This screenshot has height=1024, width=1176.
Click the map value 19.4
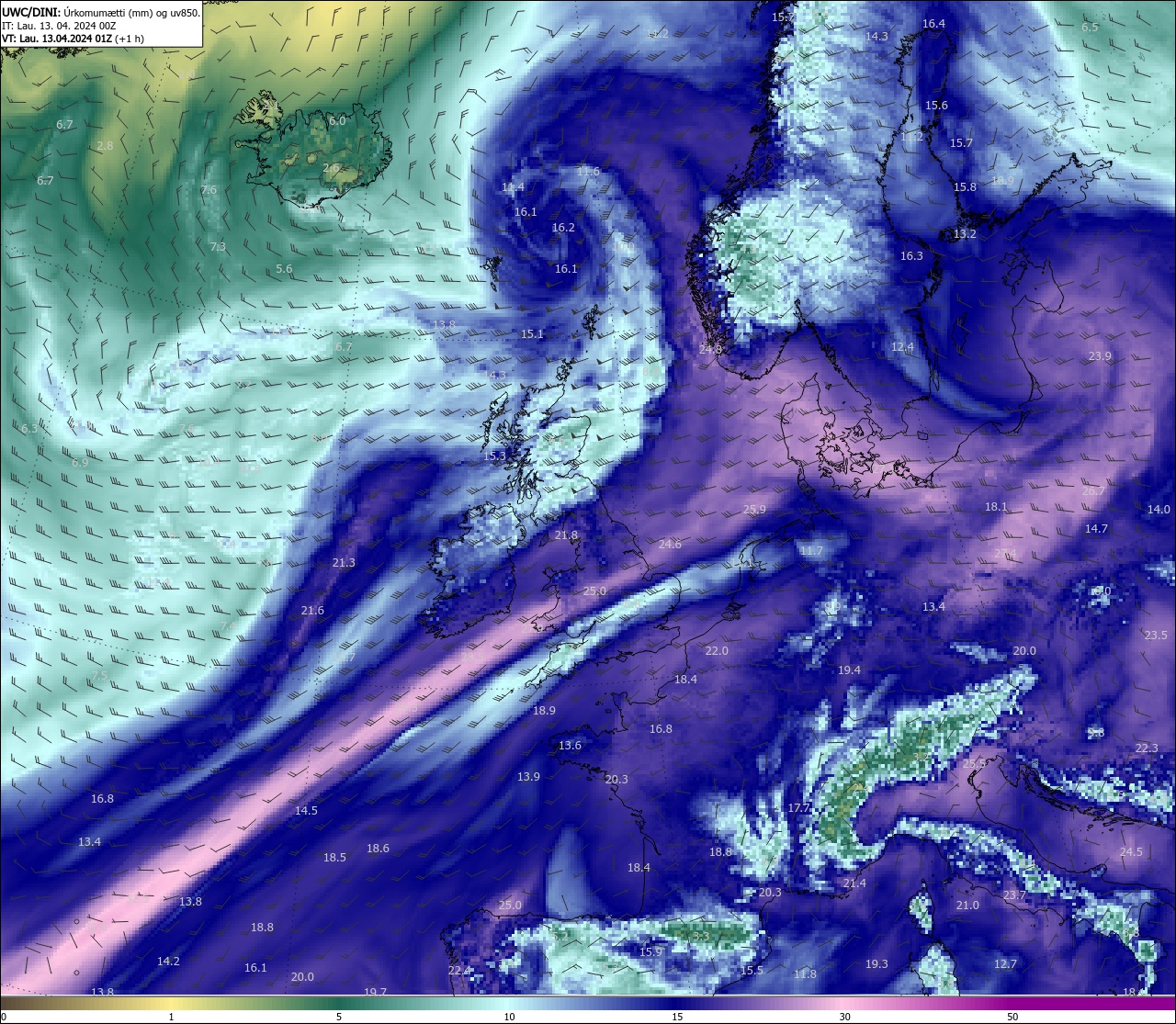point(849,670)
